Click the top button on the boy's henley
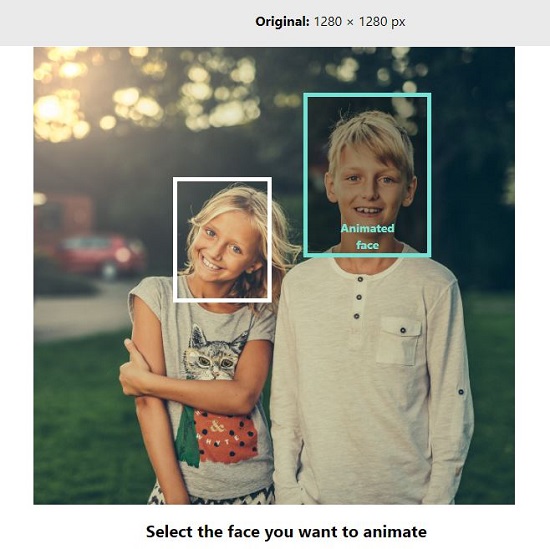This screenshot has height=549, width=550. (x=360, y=279)
